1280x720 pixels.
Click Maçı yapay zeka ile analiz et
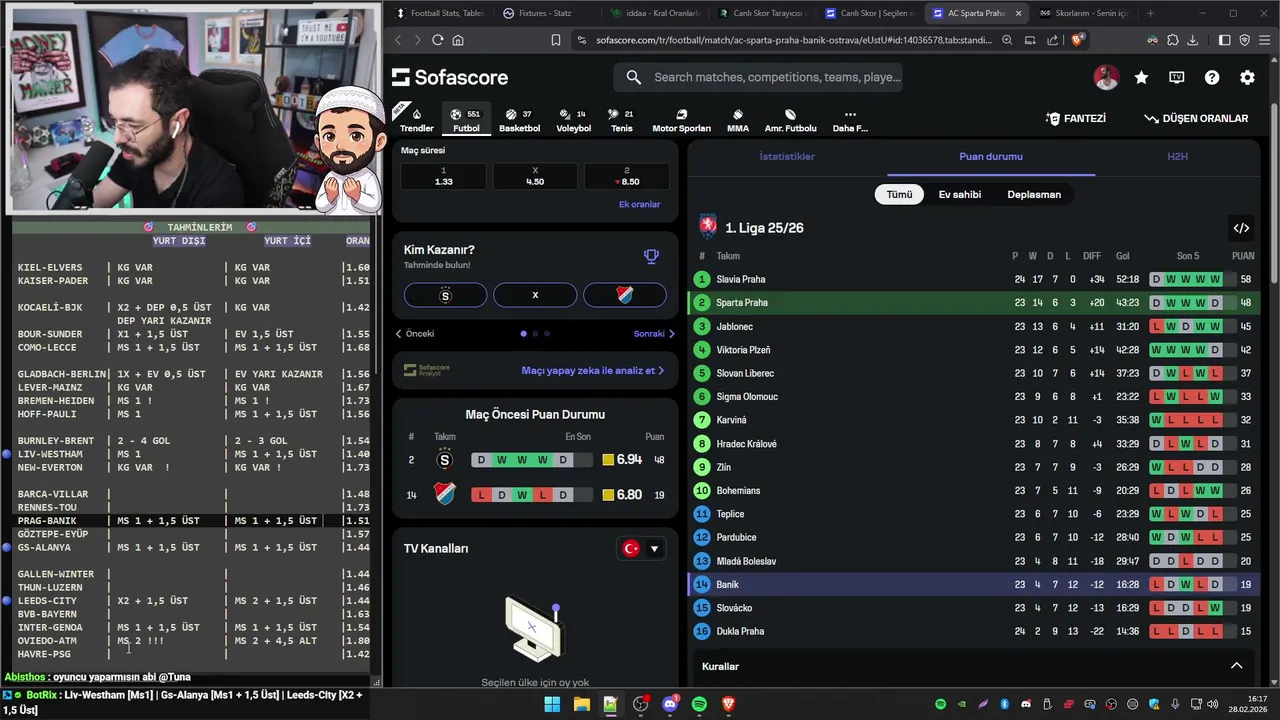[593, 371]
